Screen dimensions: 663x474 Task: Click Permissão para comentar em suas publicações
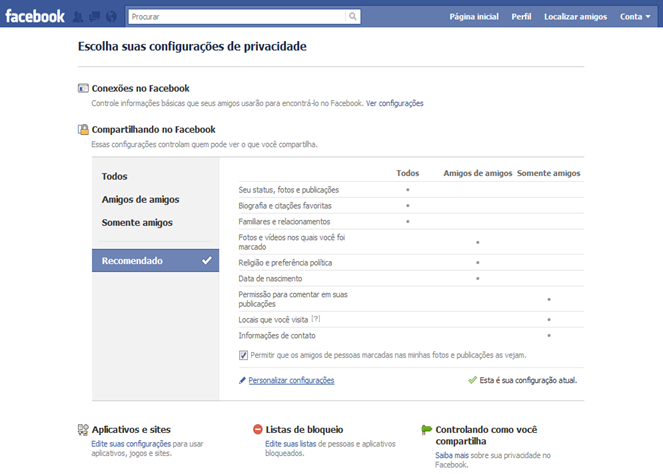[411, 299]
